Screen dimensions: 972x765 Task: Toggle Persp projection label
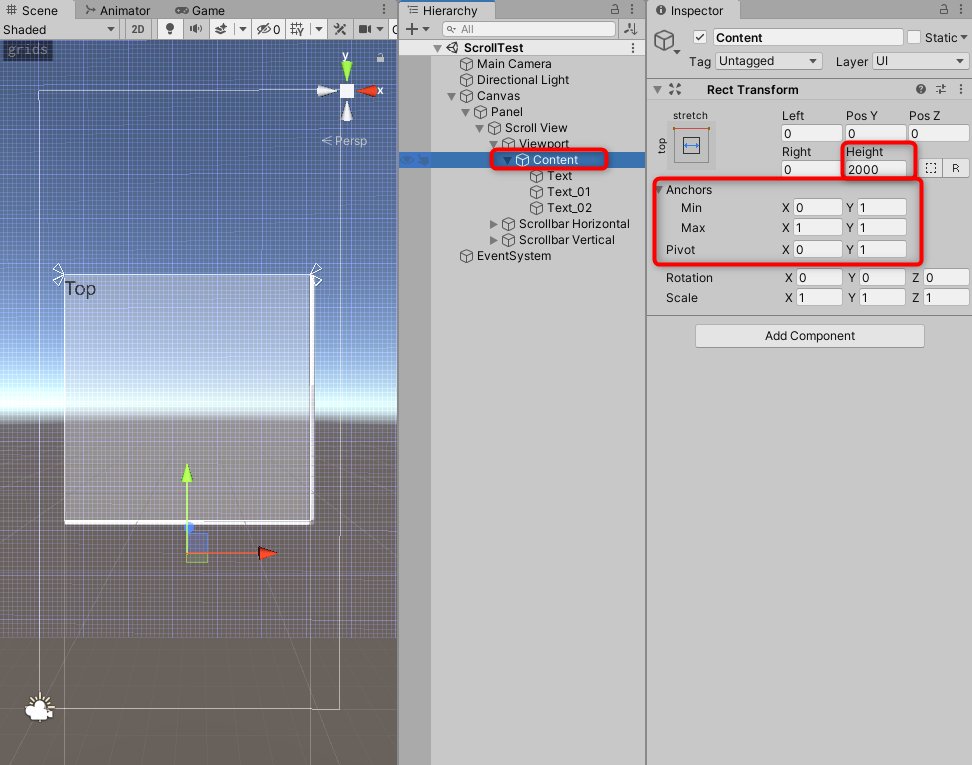click(x=345, y=141)
